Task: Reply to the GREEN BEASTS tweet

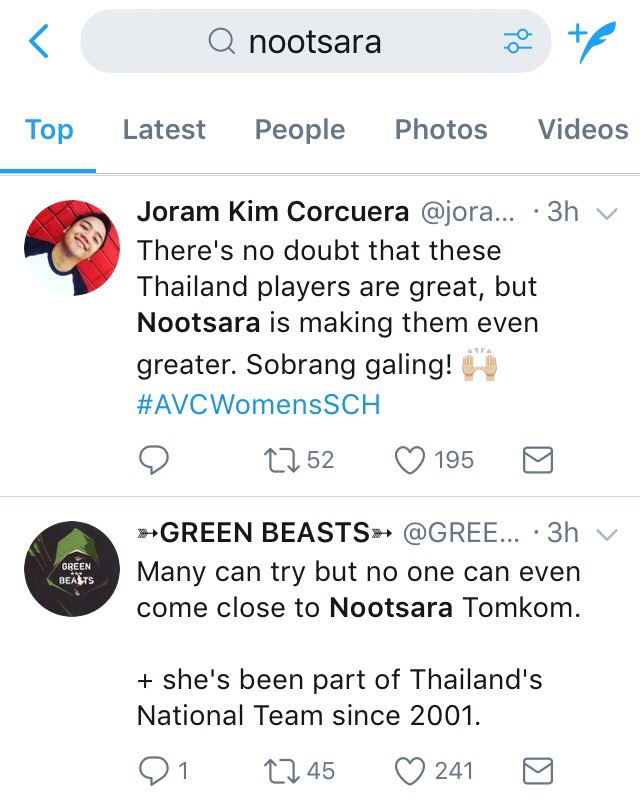Action: tap(153, 770)
